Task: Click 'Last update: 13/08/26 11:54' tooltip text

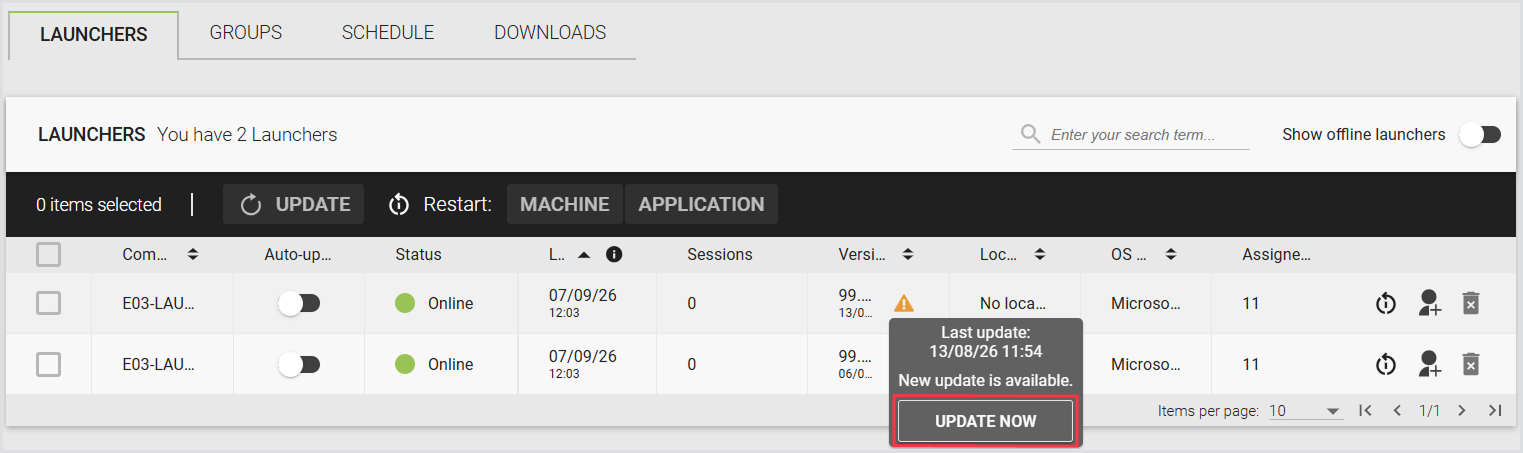Action: click(986, 341)
